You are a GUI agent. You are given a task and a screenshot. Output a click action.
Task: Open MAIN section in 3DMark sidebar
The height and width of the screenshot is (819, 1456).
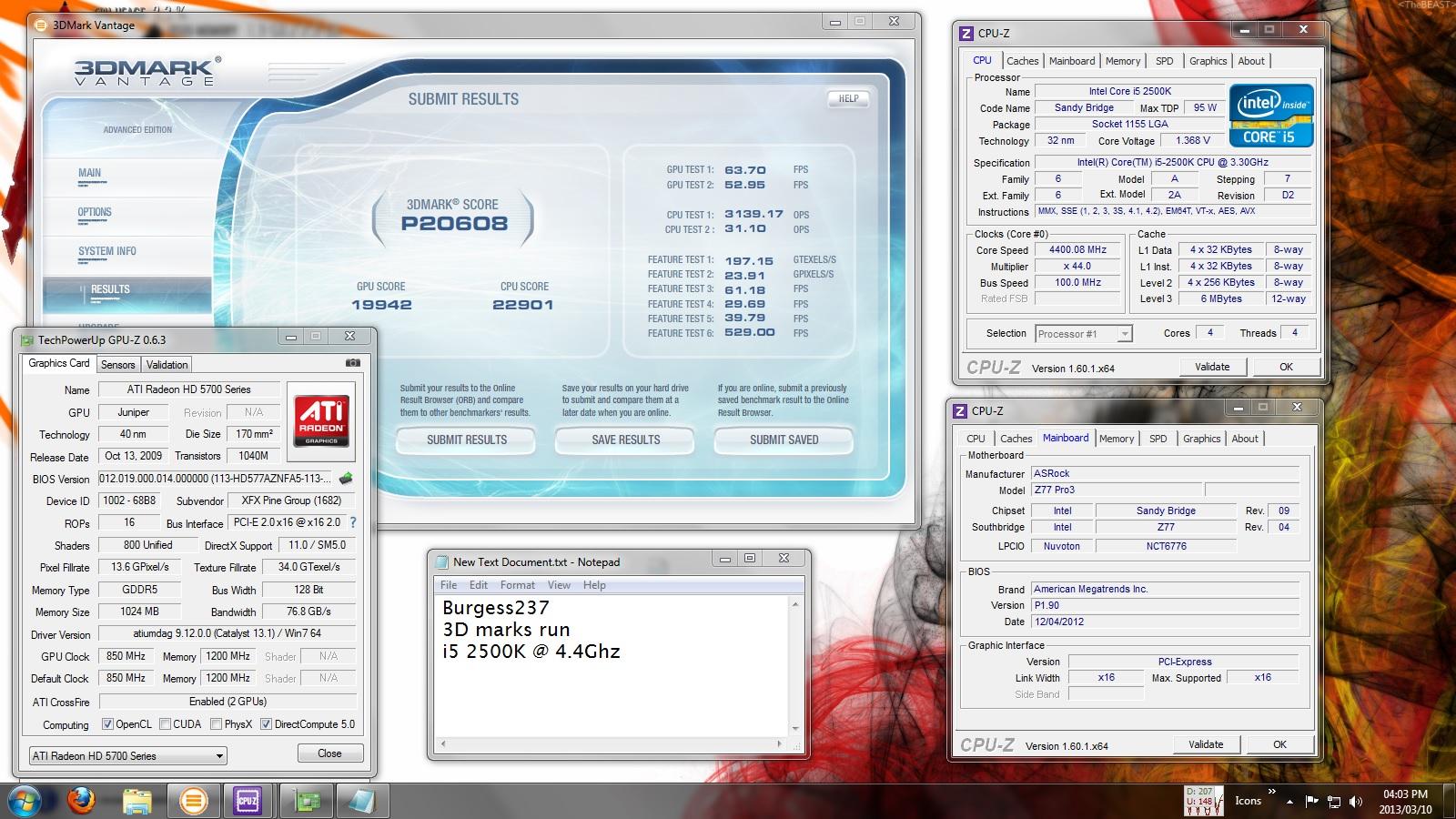point(90,173)
